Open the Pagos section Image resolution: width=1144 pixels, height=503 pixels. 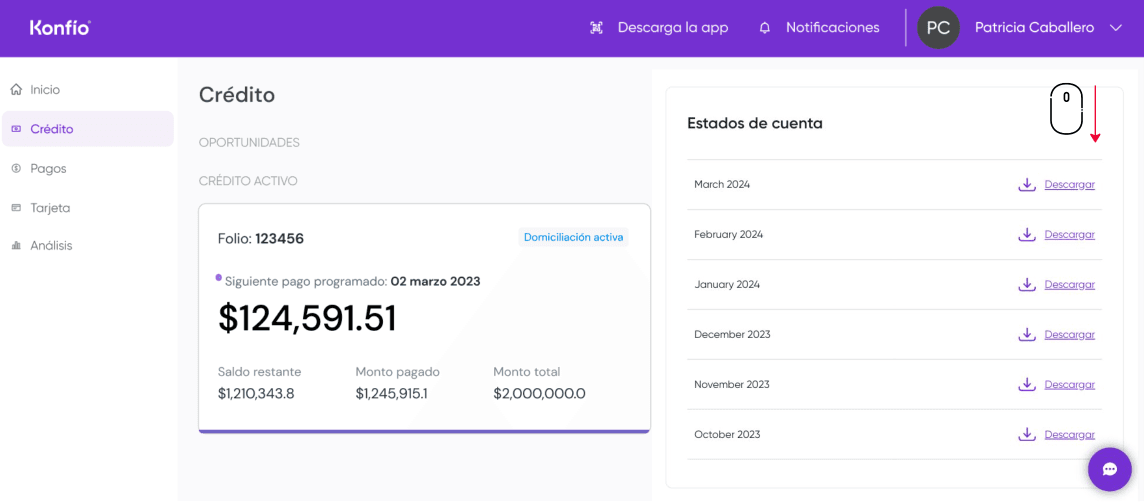coord(48,169)
